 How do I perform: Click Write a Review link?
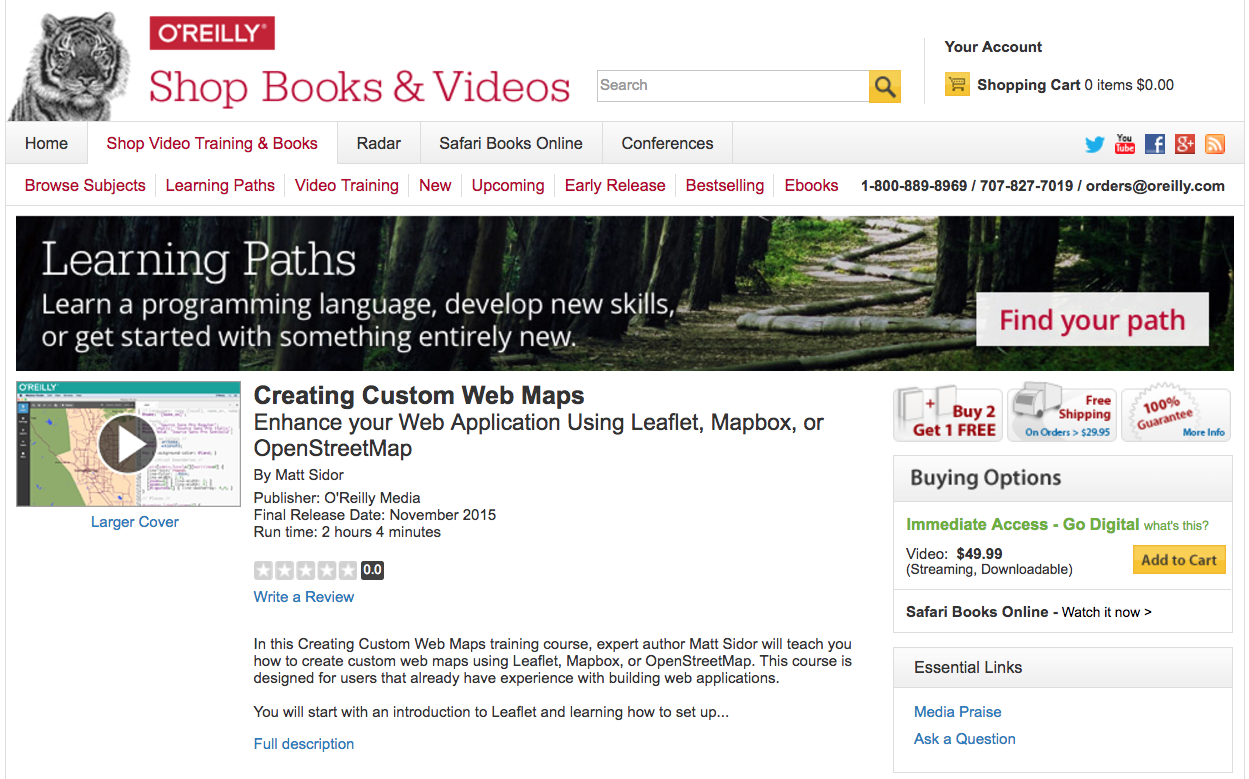pyautogui.click(x=304, y=597)
